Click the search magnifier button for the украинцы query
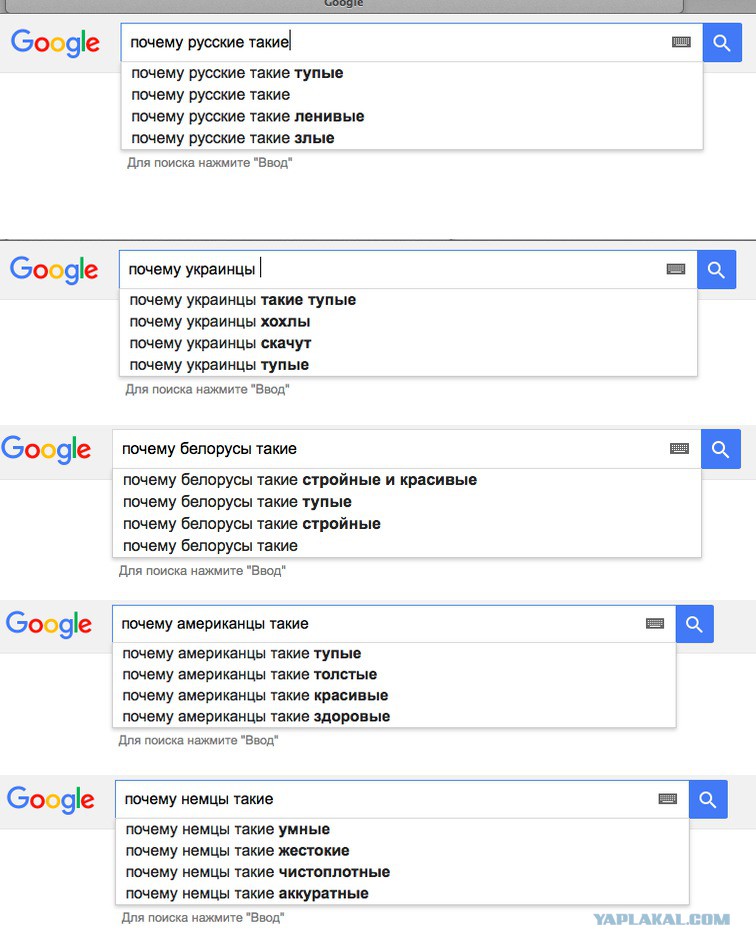This screenshot has width=756, height=949. (716, 269)
